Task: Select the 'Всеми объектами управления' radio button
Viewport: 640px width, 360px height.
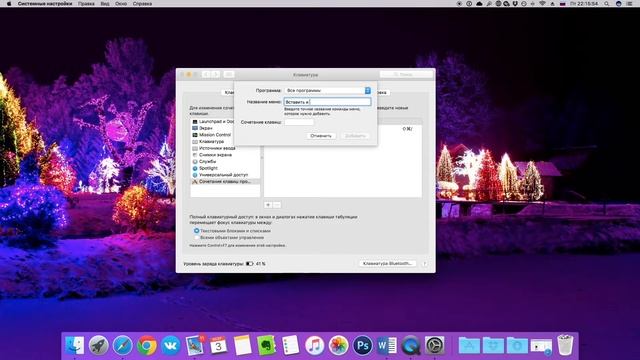Action: pyautogui.click(x=197, y=237)
